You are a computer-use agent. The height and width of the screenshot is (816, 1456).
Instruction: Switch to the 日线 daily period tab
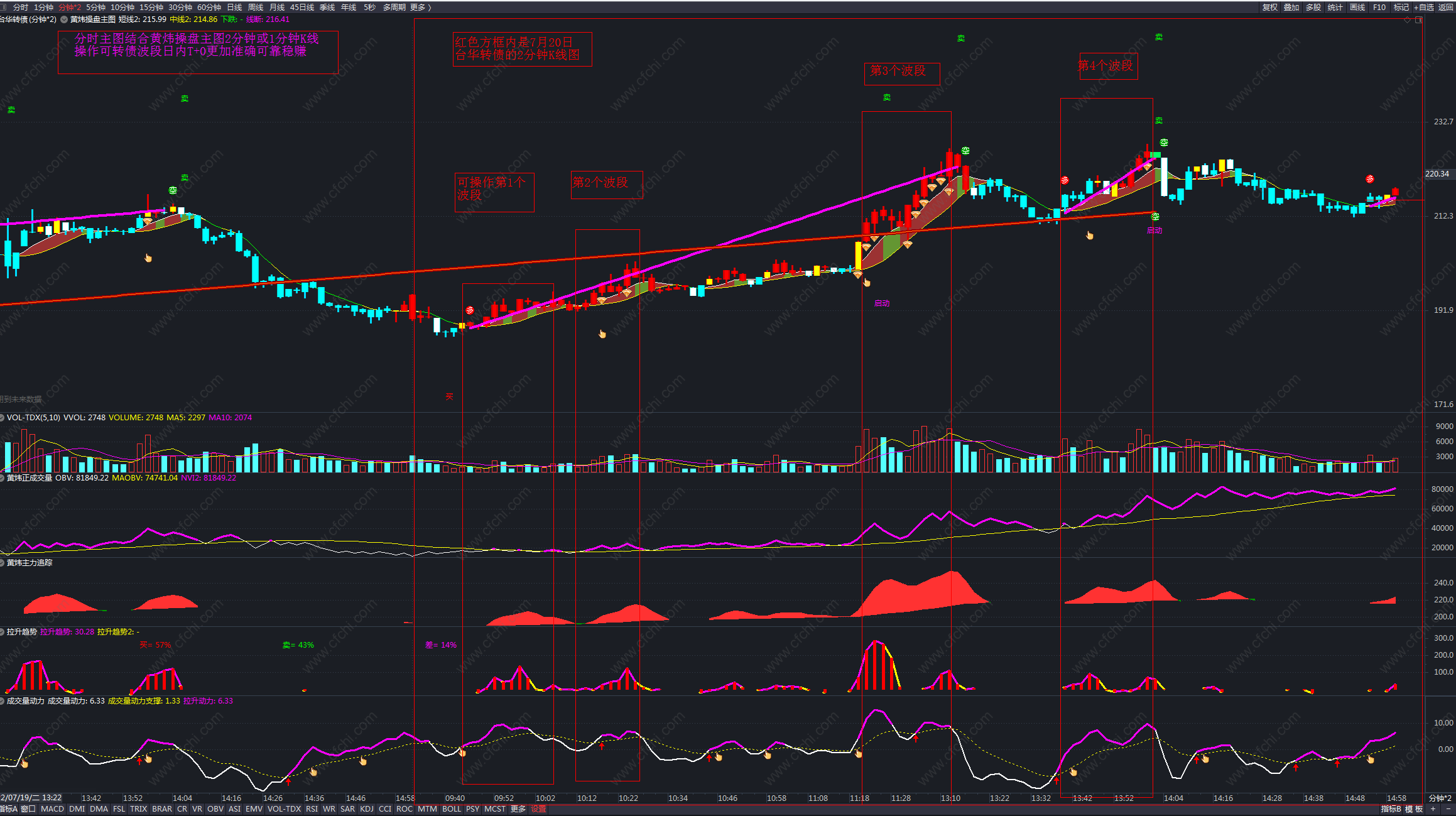[234, 8]
